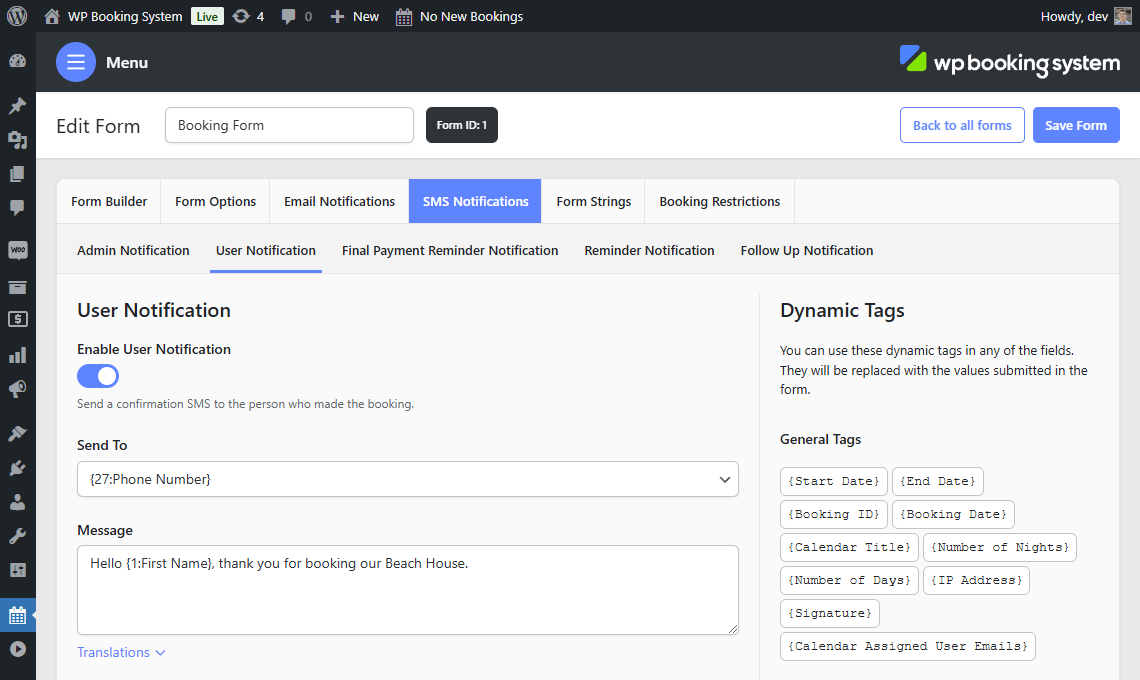
Task: Expand the Translations section
Action: 121,652
